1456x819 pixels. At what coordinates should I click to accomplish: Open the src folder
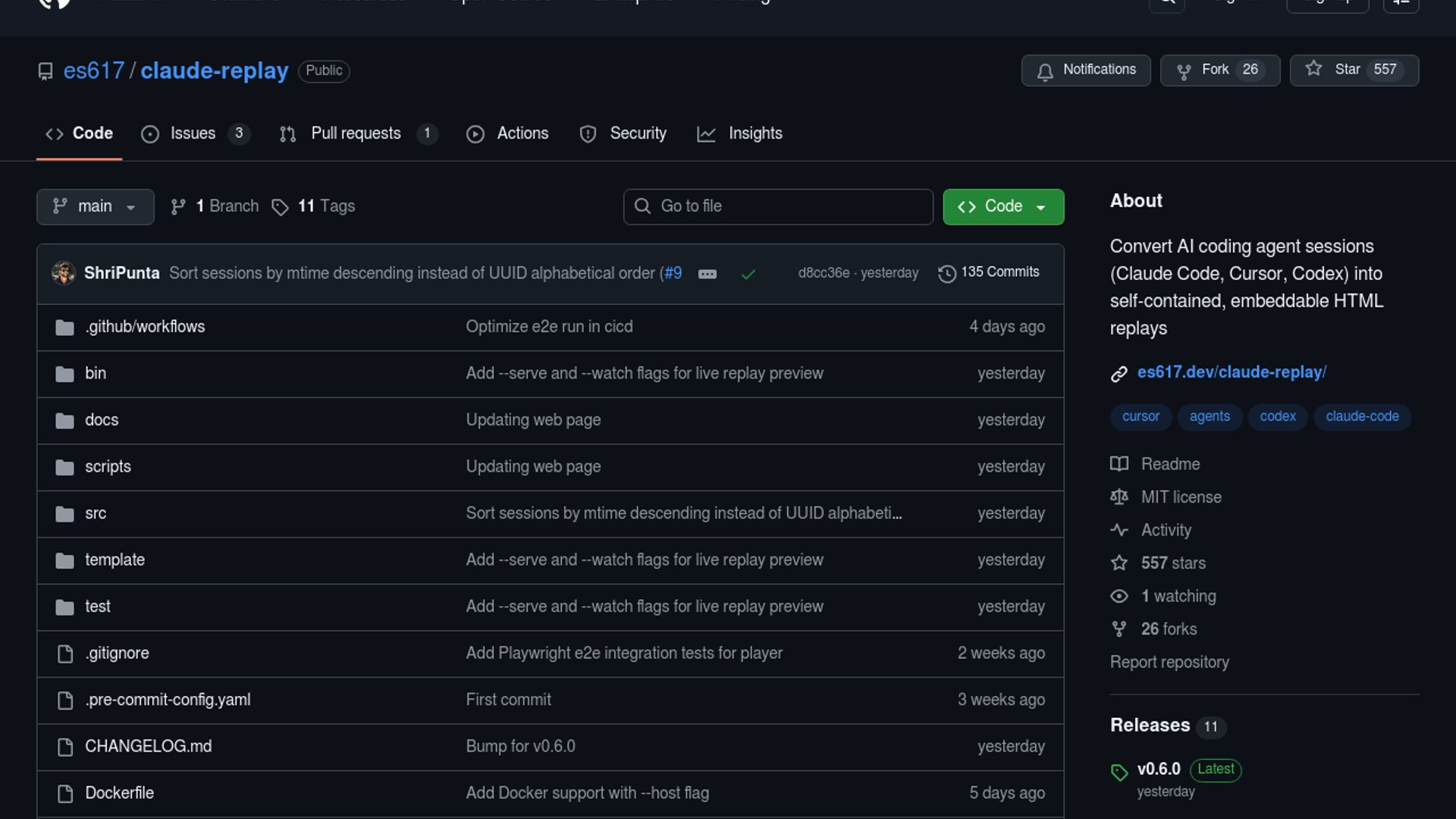coord(96,513)
